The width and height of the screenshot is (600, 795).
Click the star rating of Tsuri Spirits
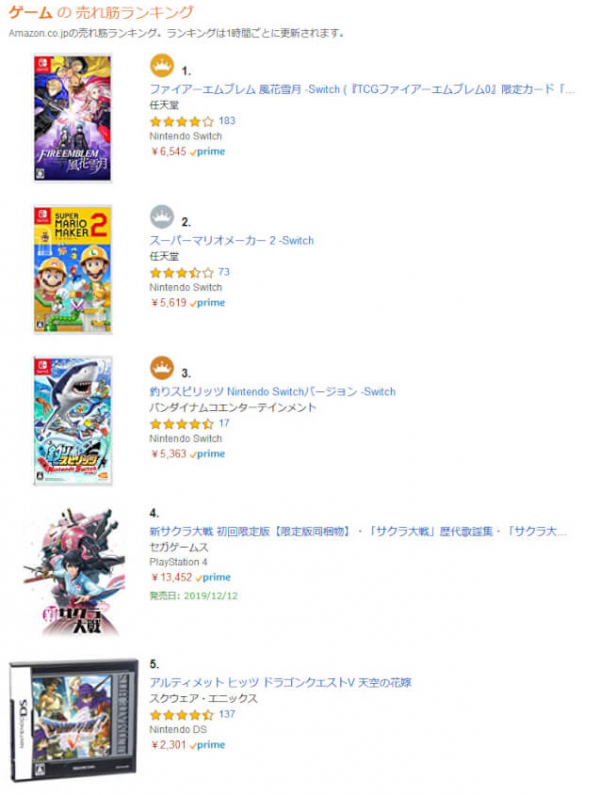[x=182, y=424]
